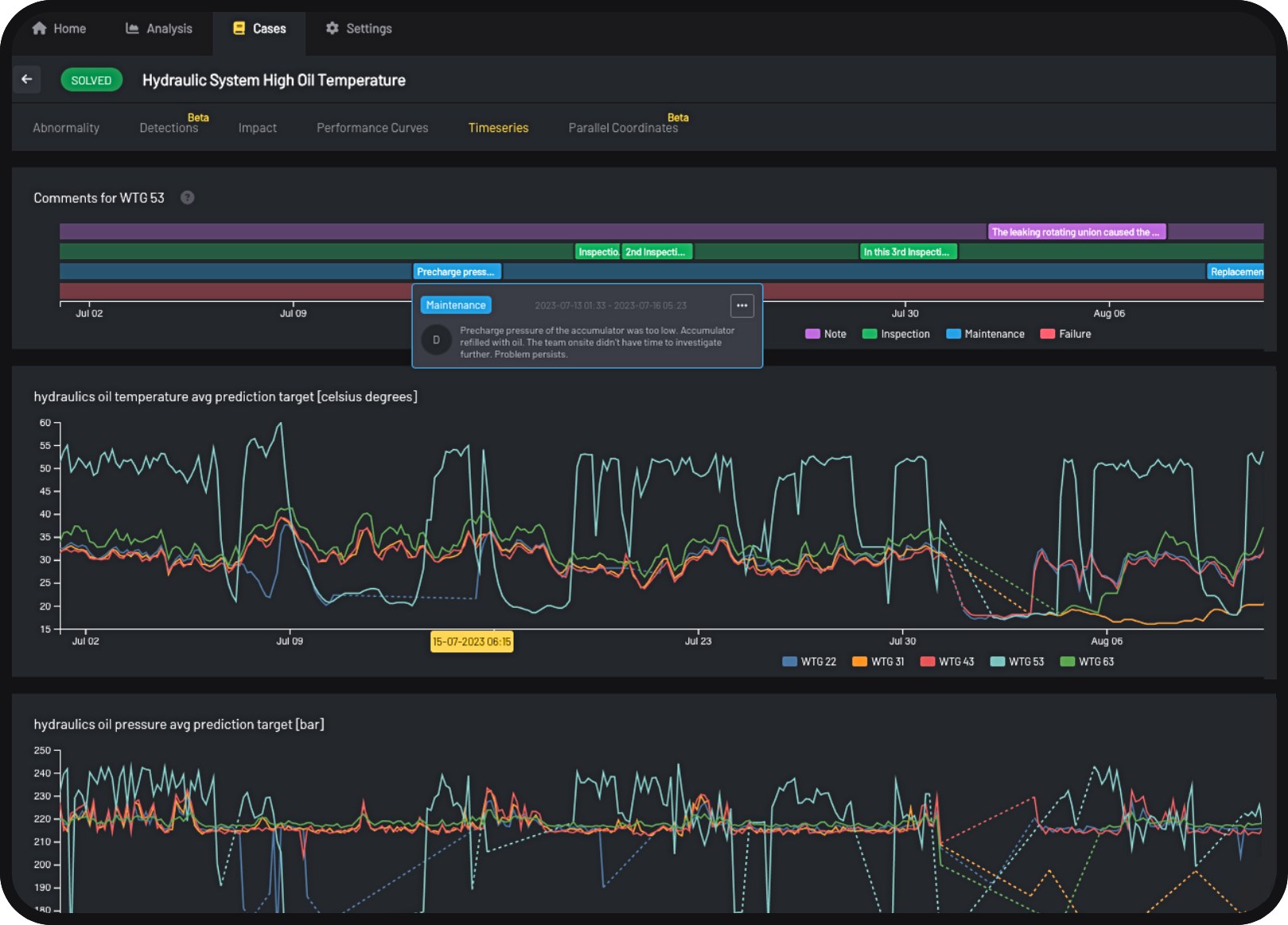Toggle WTG 22 series in temperature legend
The width and height of the screenshot is (1288, 925).
pyautogui.click(x=809, y=661)
